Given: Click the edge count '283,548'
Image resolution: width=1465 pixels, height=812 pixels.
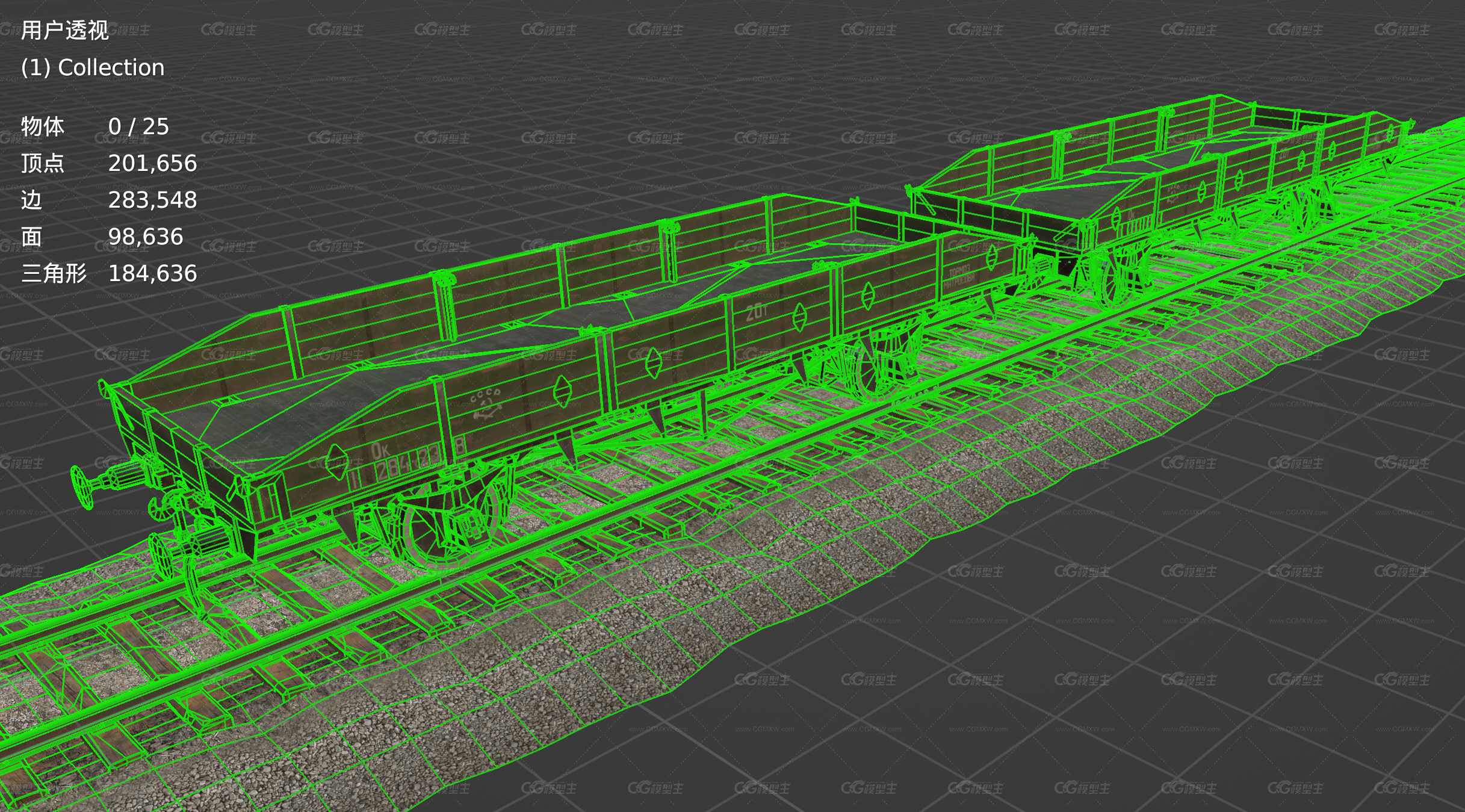Looking at the screenshot, I should tap(152, 200).
